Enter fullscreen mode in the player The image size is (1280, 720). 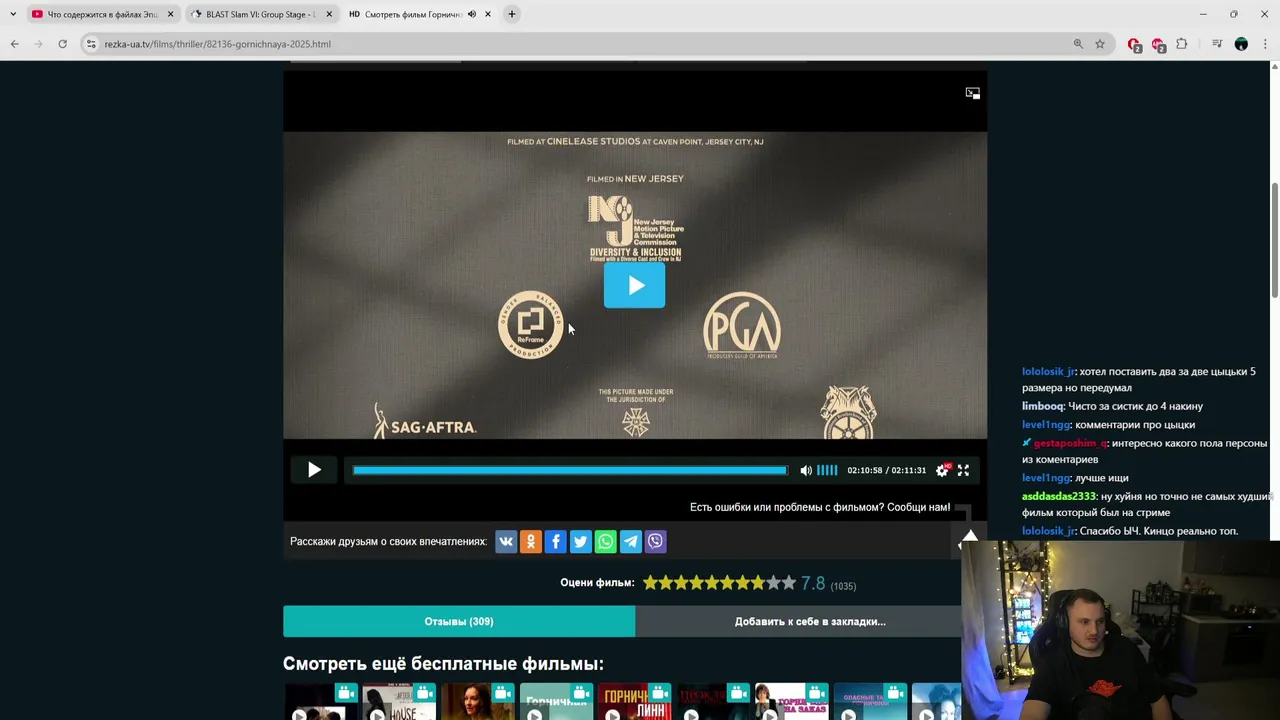click(x=963, y=470)
